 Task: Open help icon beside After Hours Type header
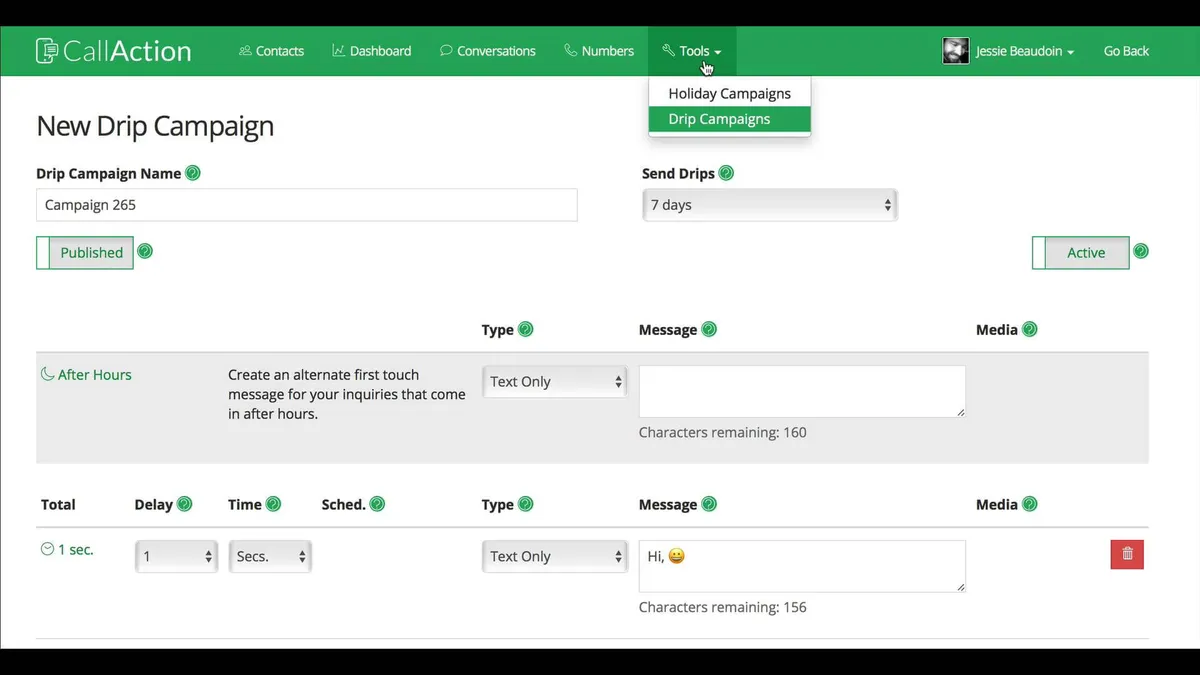(526, 329)
